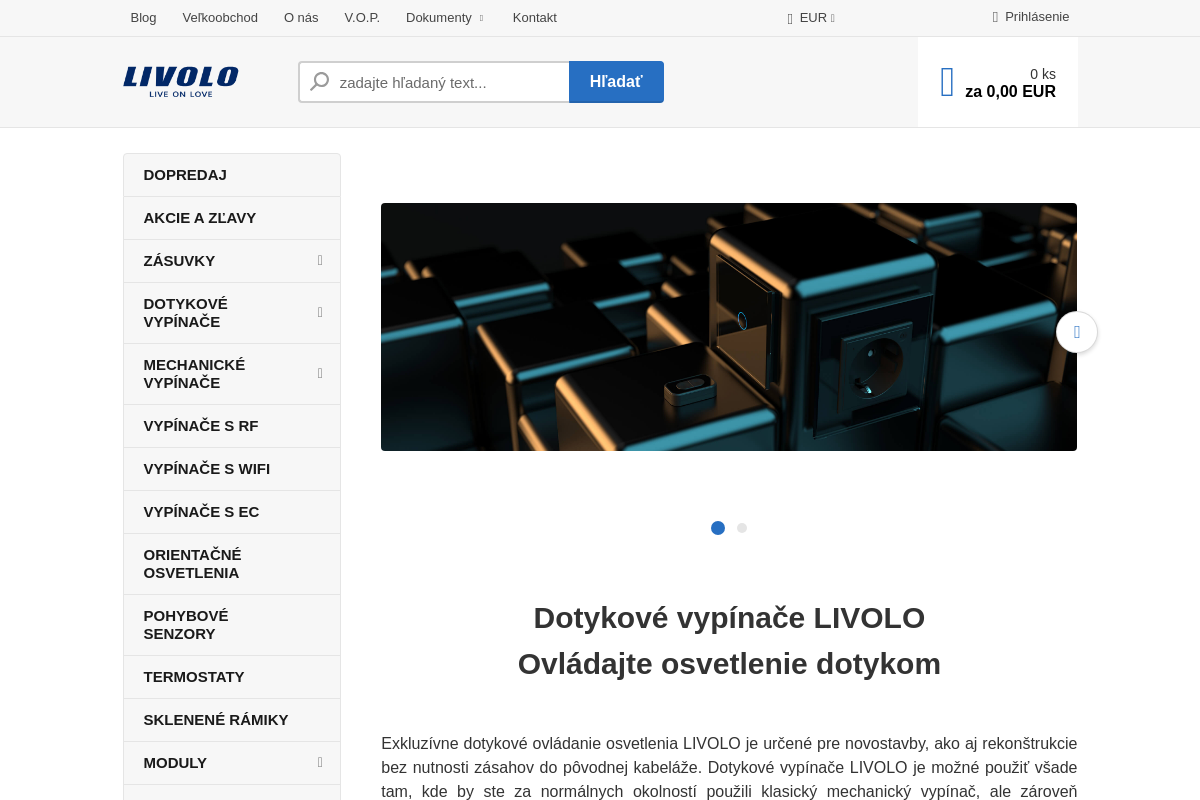
Task: Activate the currently highlighted carousel indicator
Action: pyautogui.click(x=718, y=527)
